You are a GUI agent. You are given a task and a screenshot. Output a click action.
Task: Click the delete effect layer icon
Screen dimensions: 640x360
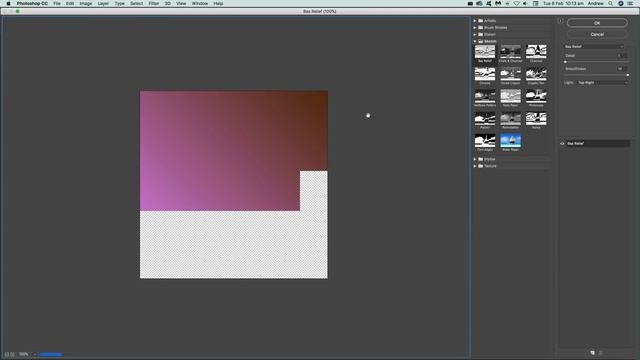click(x=600, y=353)
